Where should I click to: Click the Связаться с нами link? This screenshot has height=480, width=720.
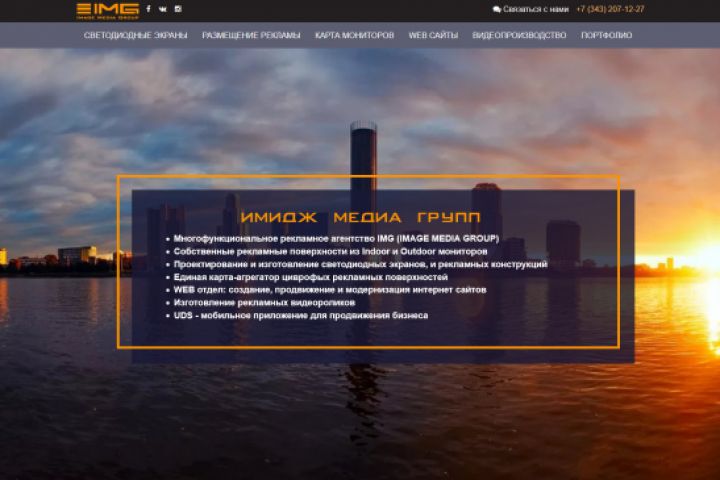coord(535,9)
